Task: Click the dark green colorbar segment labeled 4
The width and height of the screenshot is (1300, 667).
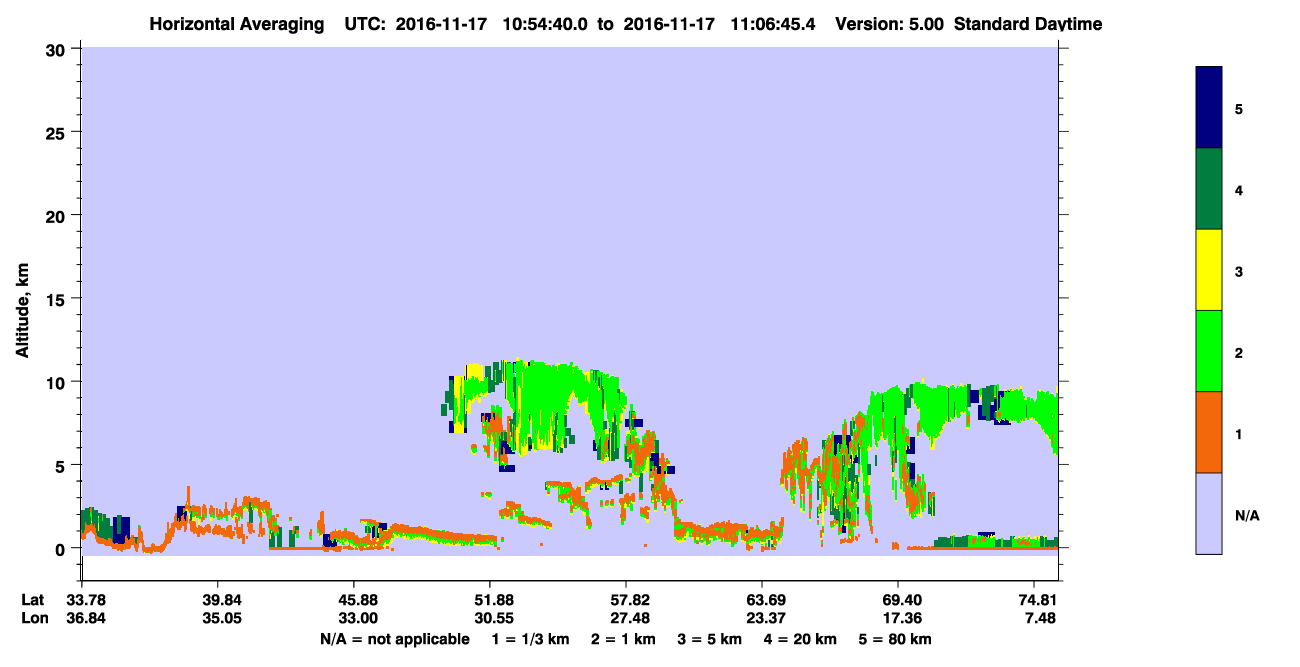Action: 1208,189
